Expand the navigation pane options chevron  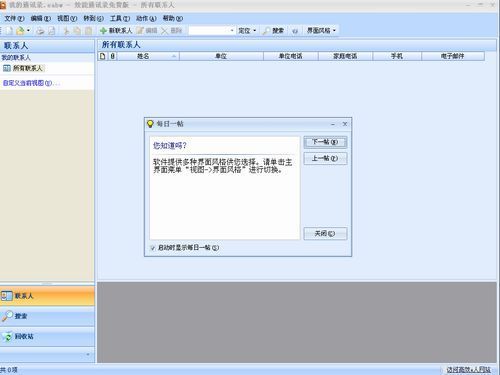click(88, 354)
